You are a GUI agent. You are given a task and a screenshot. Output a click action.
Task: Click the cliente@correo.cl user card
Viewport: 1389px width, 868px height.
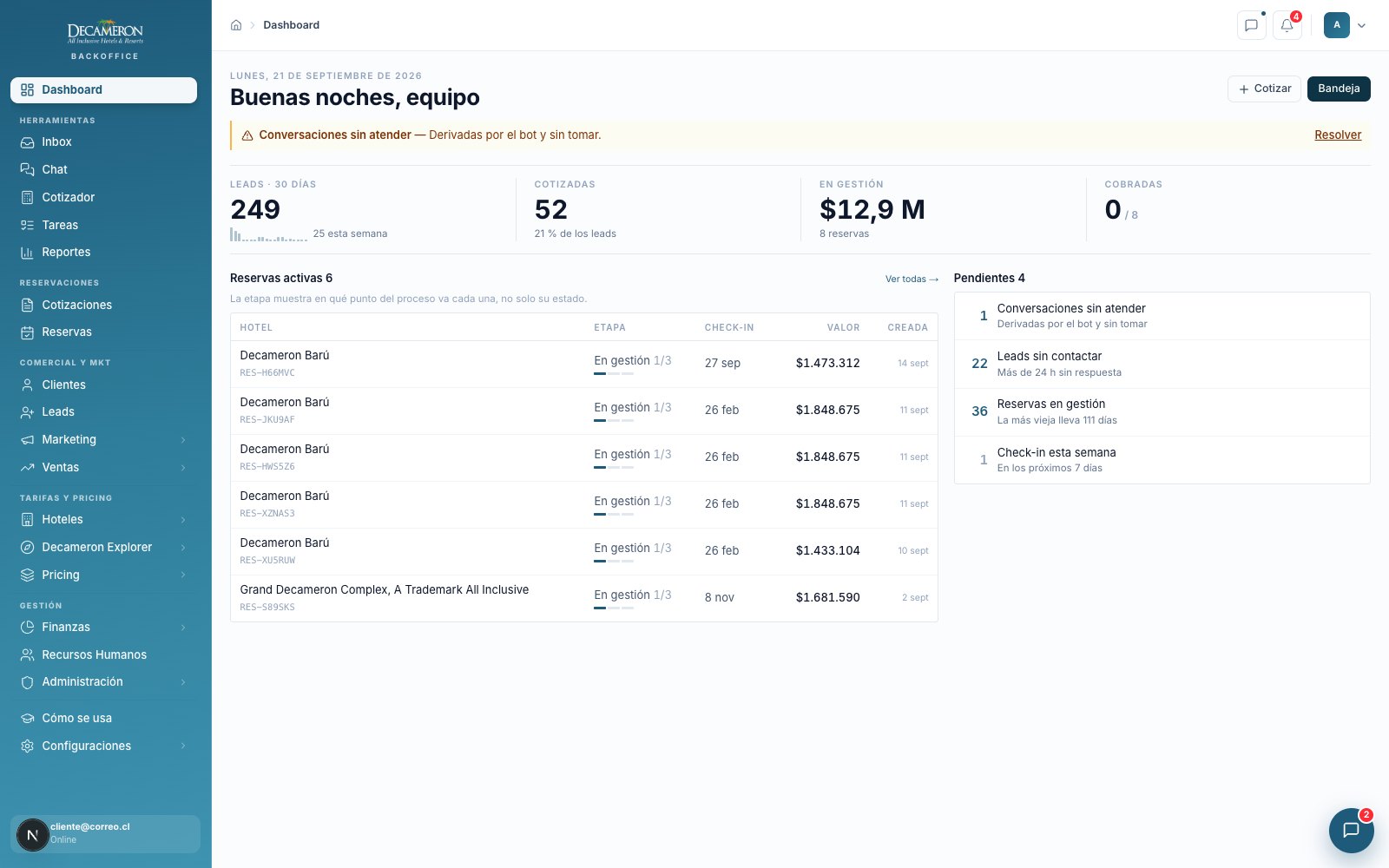105,834
